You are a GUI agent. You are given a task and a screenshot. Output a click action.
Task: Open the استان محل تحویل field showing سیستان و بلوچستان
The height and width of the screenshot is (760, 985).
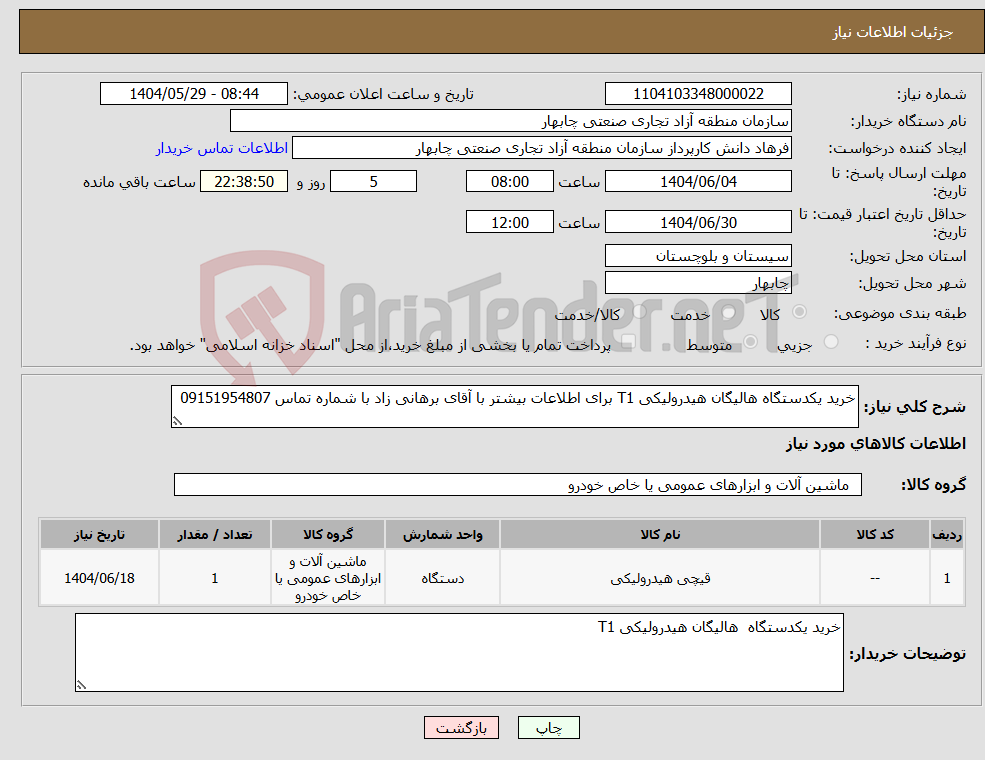(698, 255)
